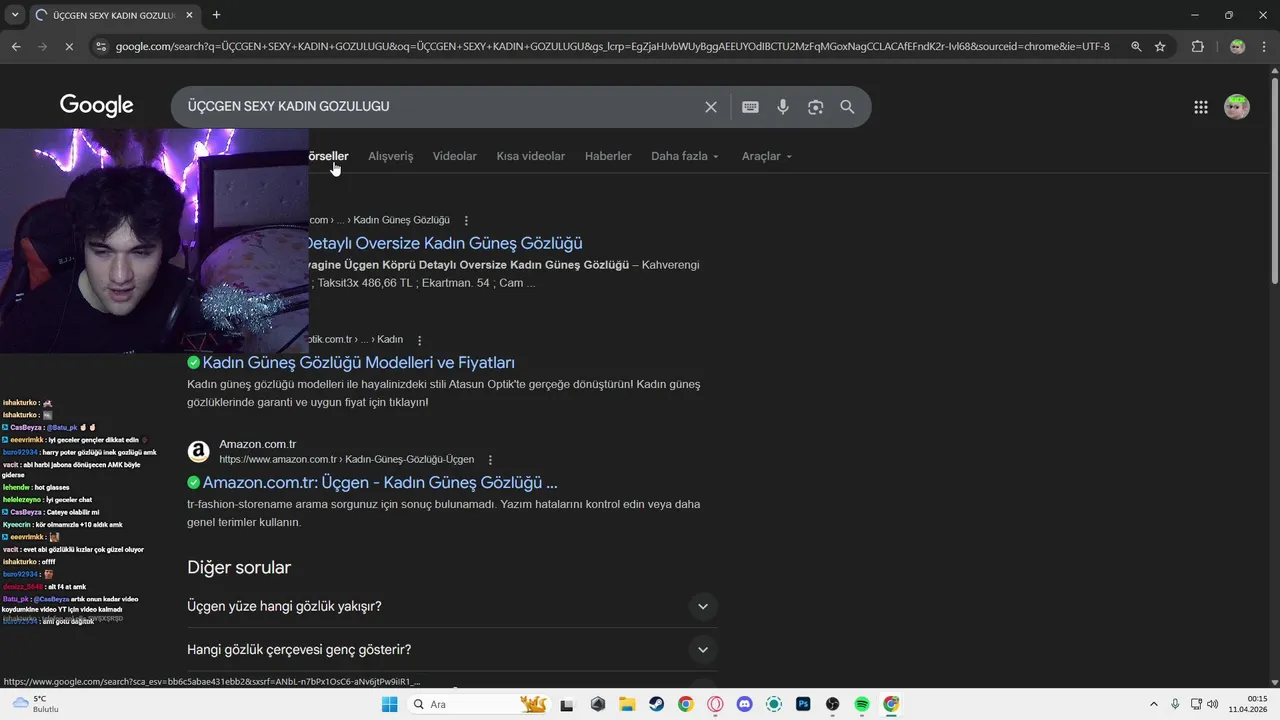Switch to the Görseller tab
Image resolution: width=1280 pixels, height=720 pixels.
pos(328,156)
